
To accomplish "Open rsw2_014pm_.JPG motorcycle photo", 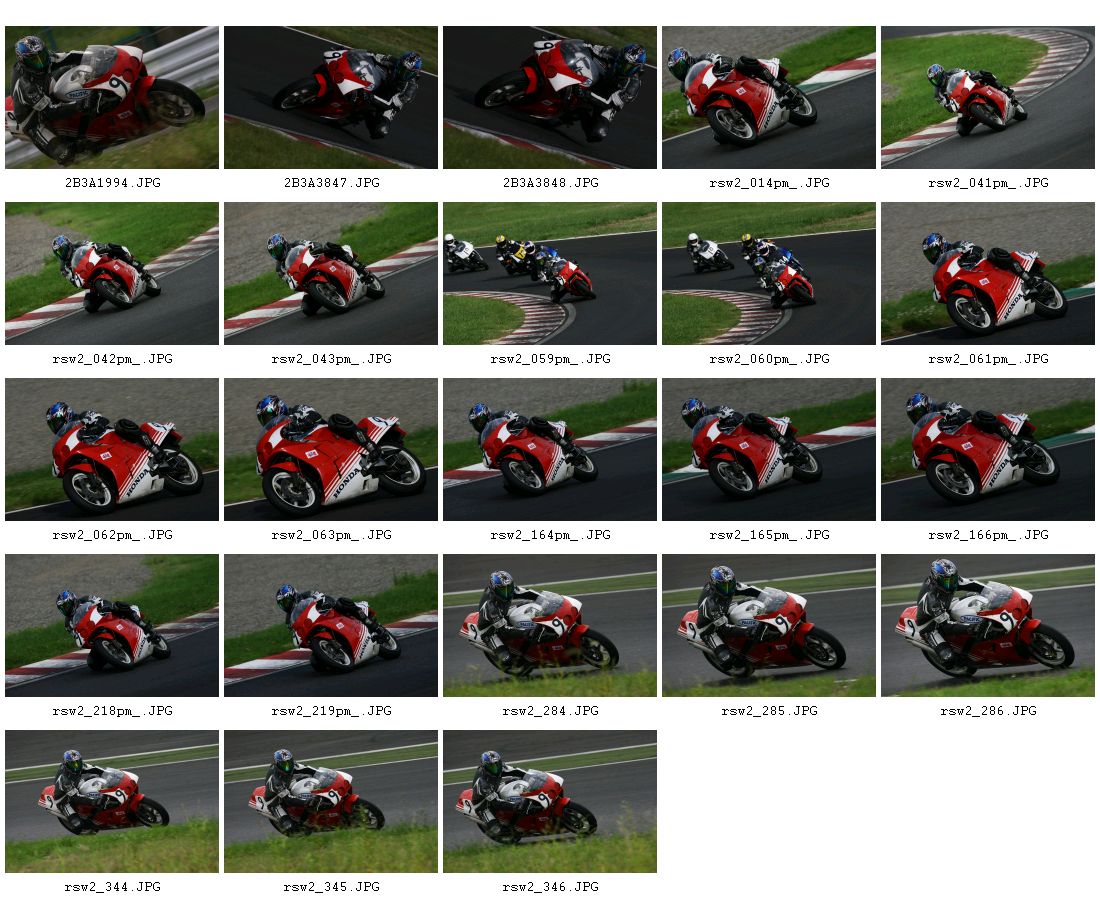I will point(769,98).
